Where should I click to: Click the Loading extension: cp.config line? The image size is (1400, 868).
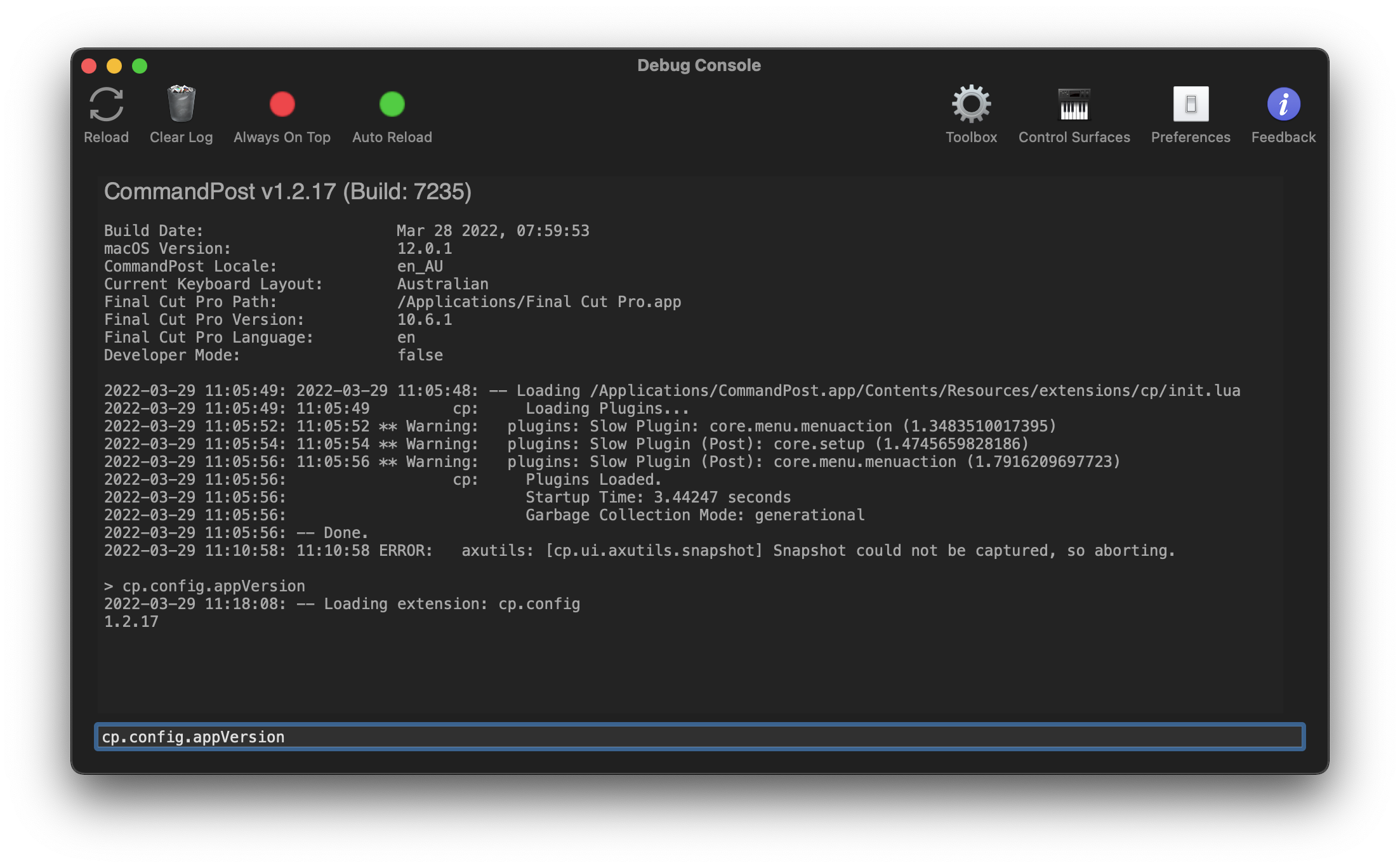click(342, 604)
